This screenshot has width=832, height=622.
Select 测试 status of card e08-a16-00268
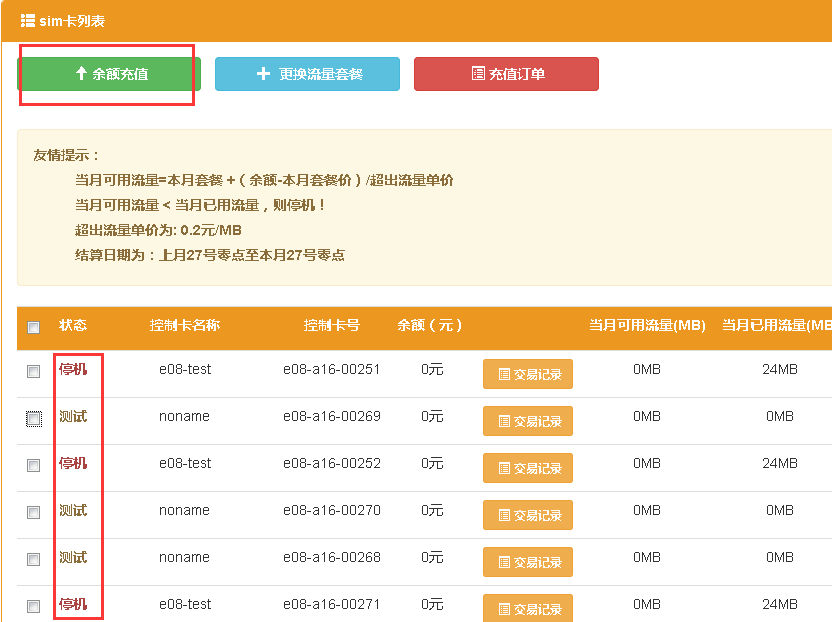pos(73,557)
